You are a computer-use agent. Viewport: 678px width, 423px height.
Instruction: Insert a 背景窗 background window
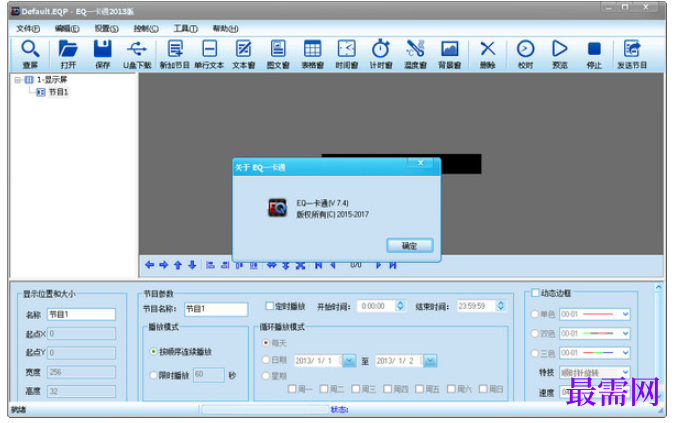pyautogui.click(x=450, y=49)
